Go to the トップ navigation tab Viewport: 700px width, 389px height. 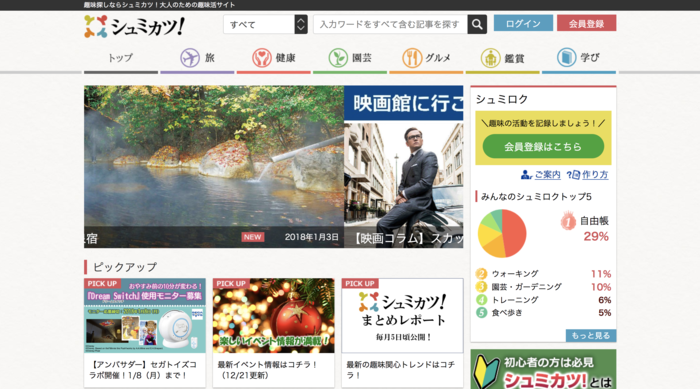121,58
